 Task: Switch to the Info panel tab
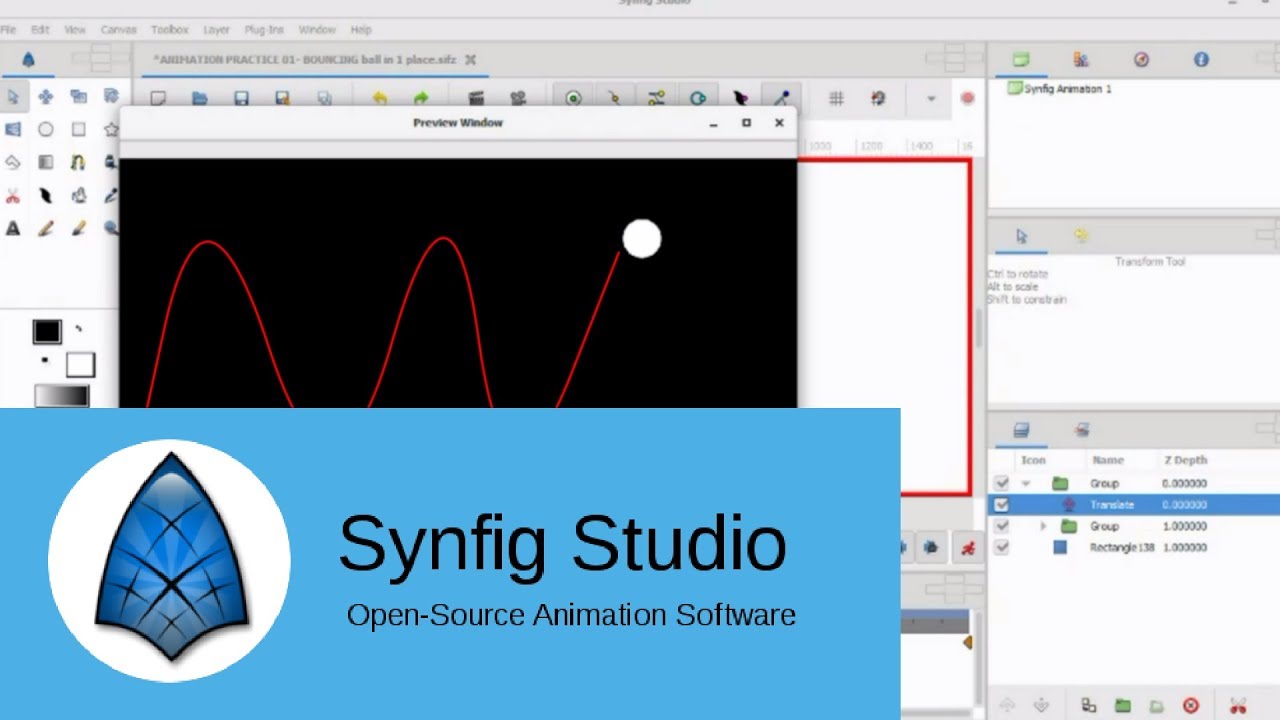1201,60
